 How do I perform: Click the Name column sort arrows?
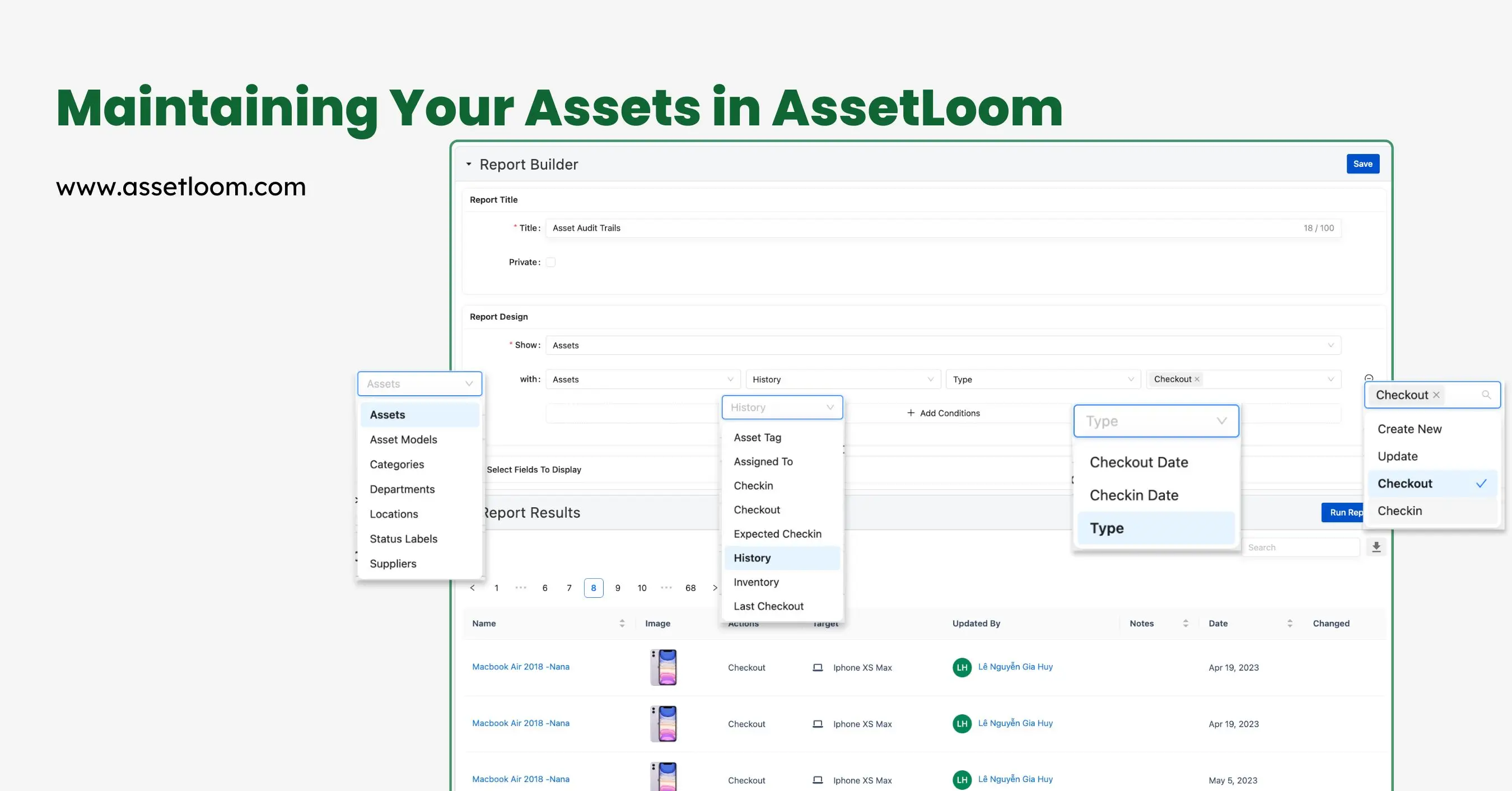pos(622,623)
